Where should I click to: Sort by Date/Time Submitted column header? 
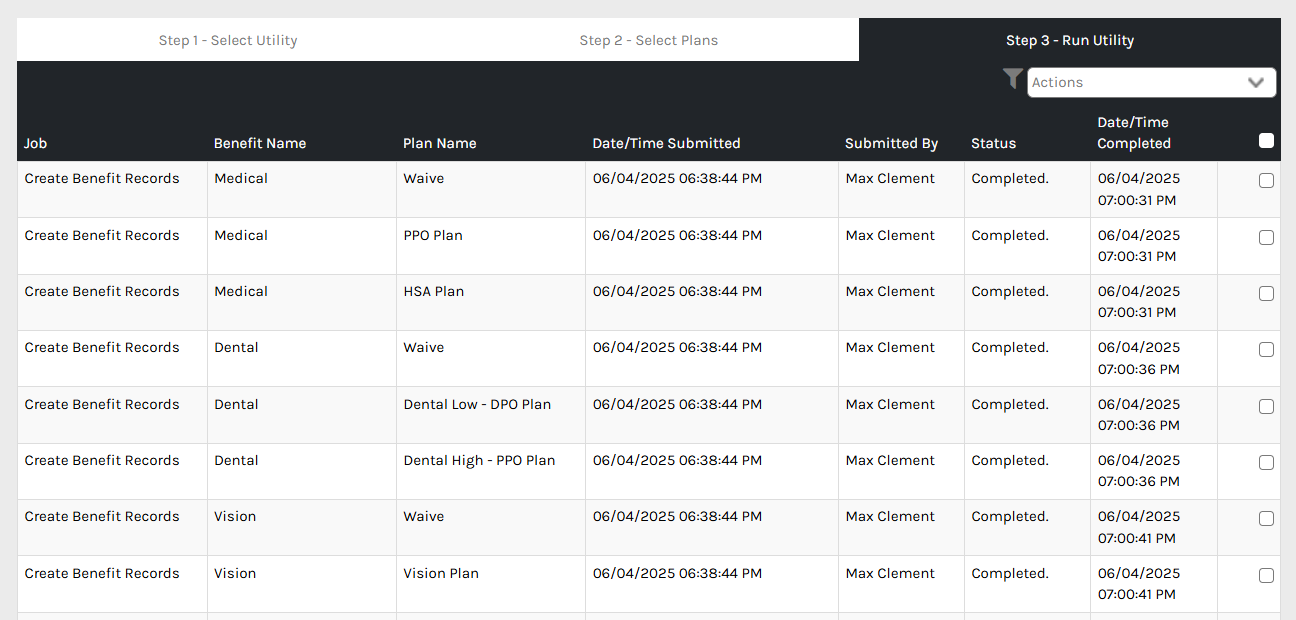666,144
